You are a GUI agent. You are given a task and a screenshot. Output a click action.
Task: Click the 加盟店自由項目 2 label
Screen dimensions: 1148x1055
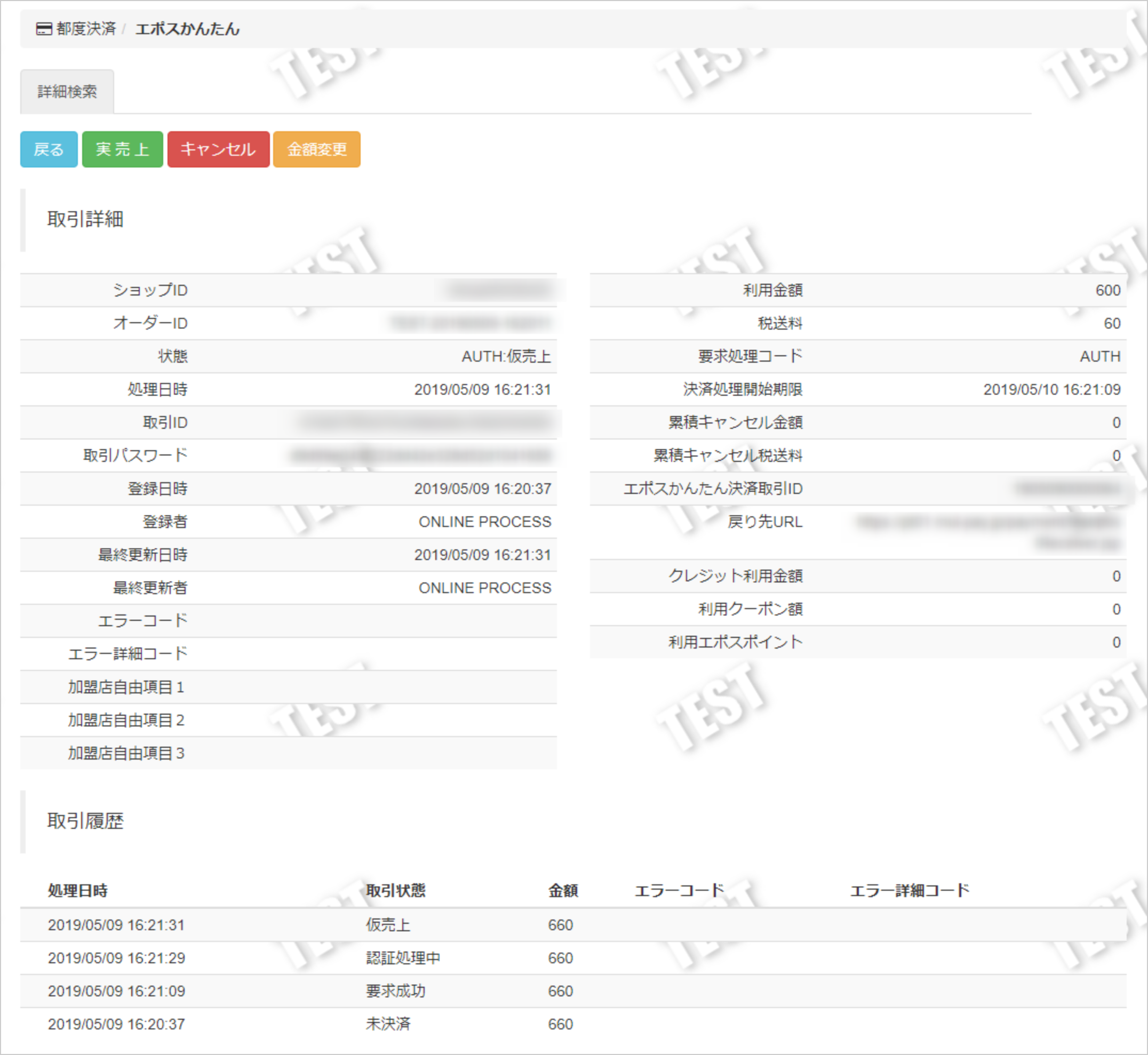click(126, 720)
